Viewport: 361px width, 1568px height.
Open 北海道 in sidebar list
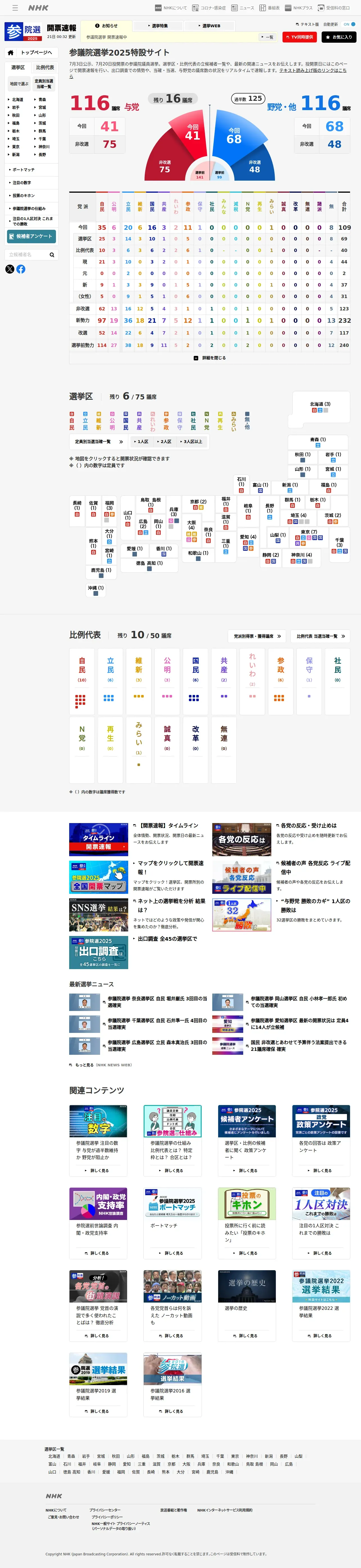[17, 99]
